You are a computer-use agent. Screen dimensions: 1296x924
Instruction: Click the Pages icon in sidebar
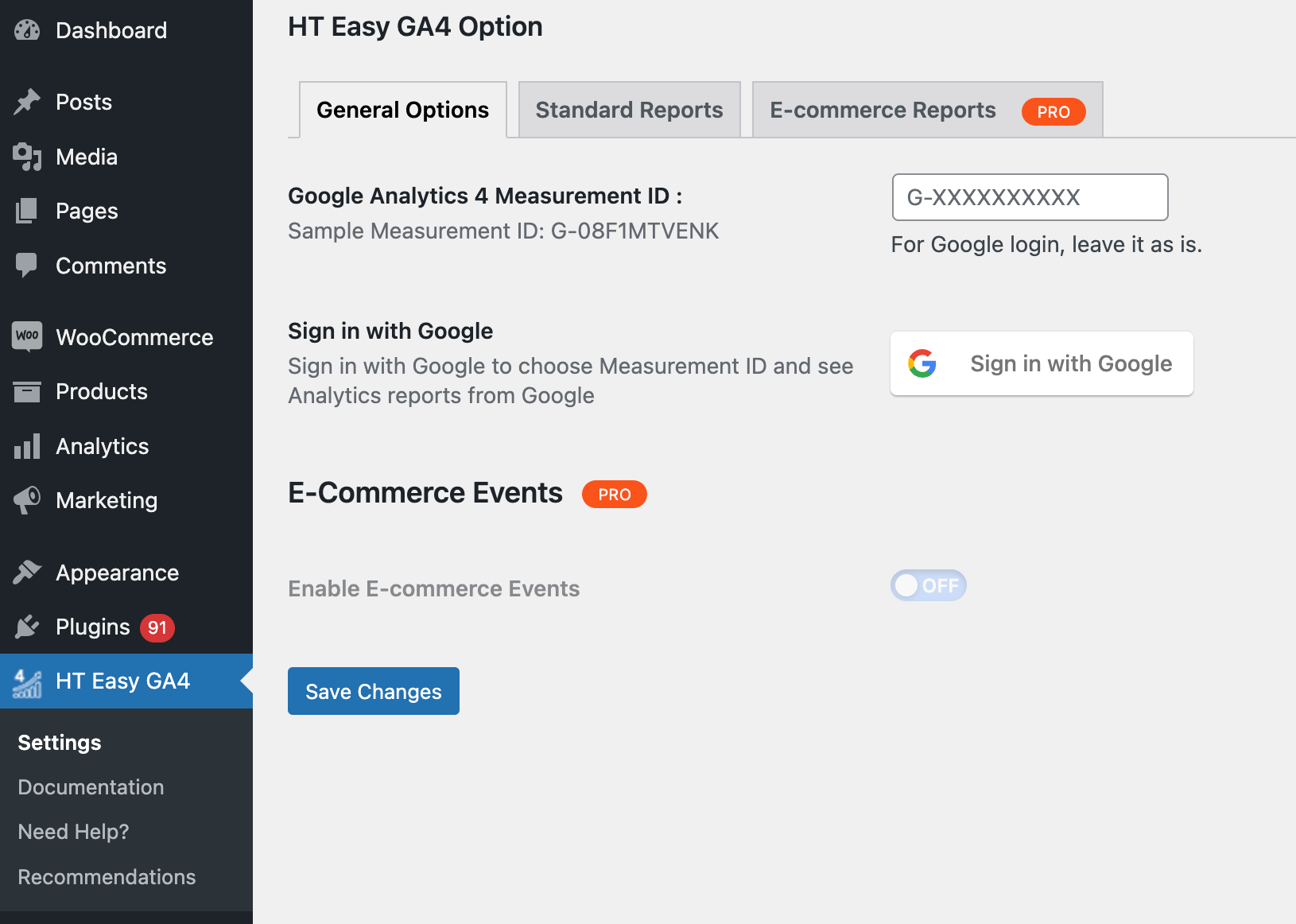point(27,211)
